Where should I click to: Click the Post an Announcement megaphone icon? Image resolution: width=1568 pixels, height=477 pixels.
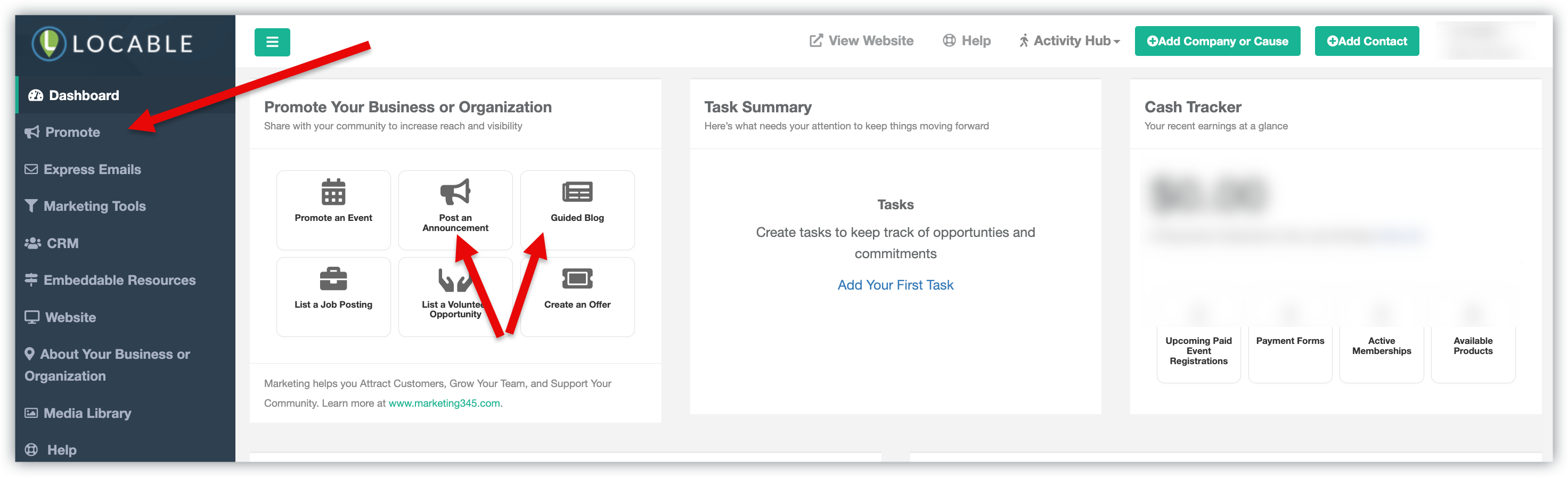455,192
